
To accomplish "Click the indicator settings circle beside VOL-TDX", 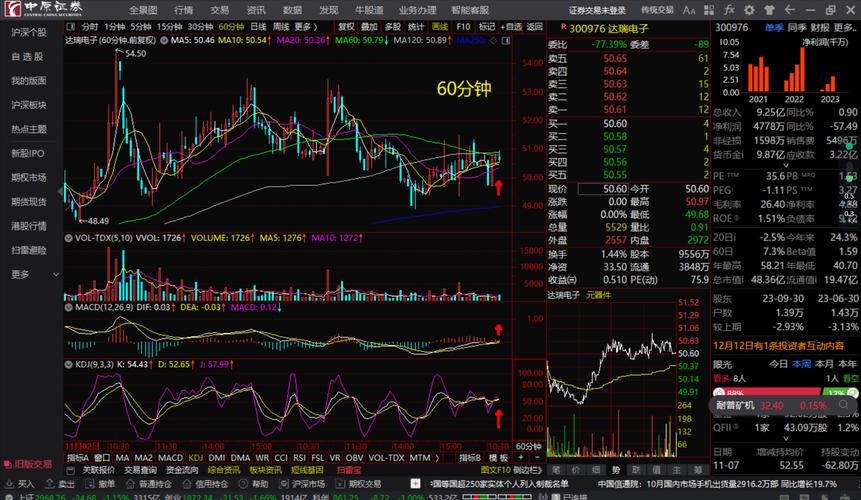I will pyautogui.click(x=69, y=238).
